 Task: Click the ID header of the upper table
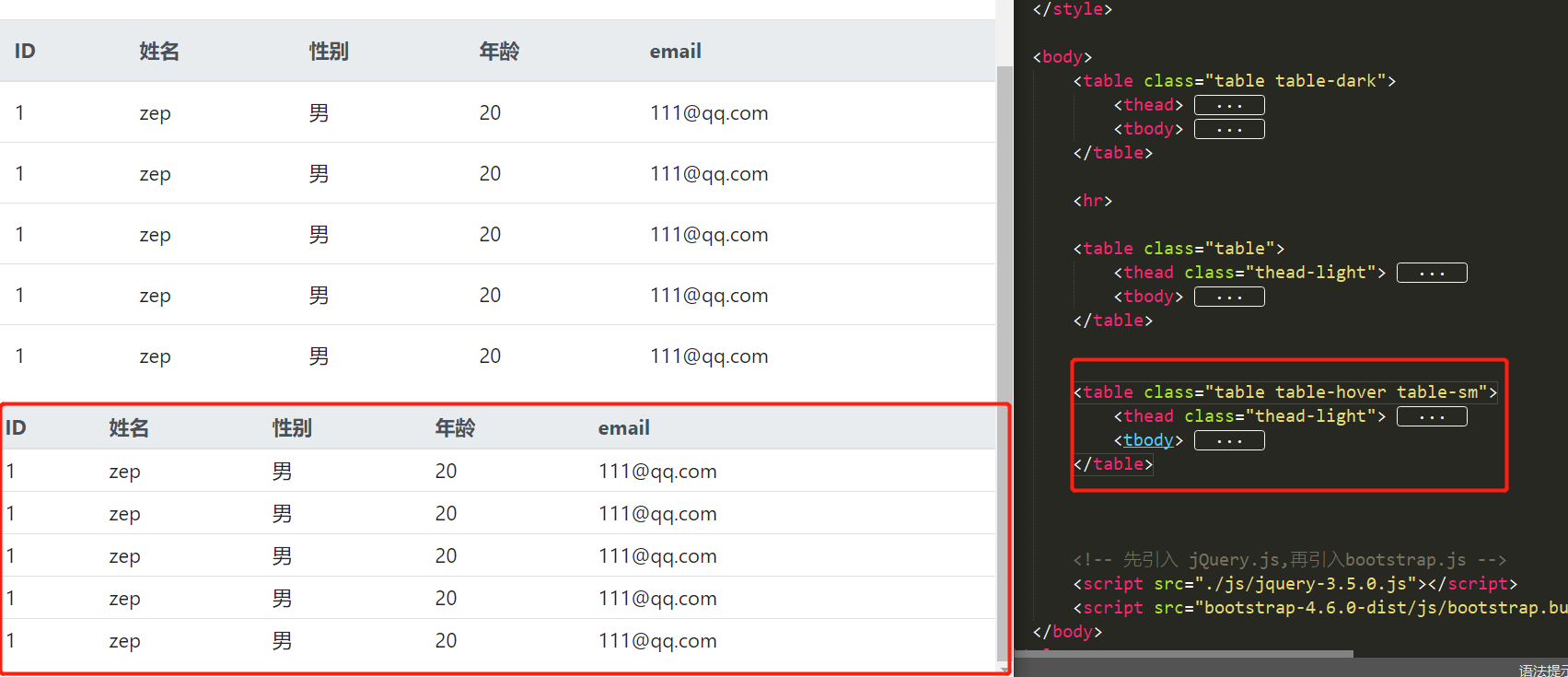pyautogui.click(x=25, y=52)
